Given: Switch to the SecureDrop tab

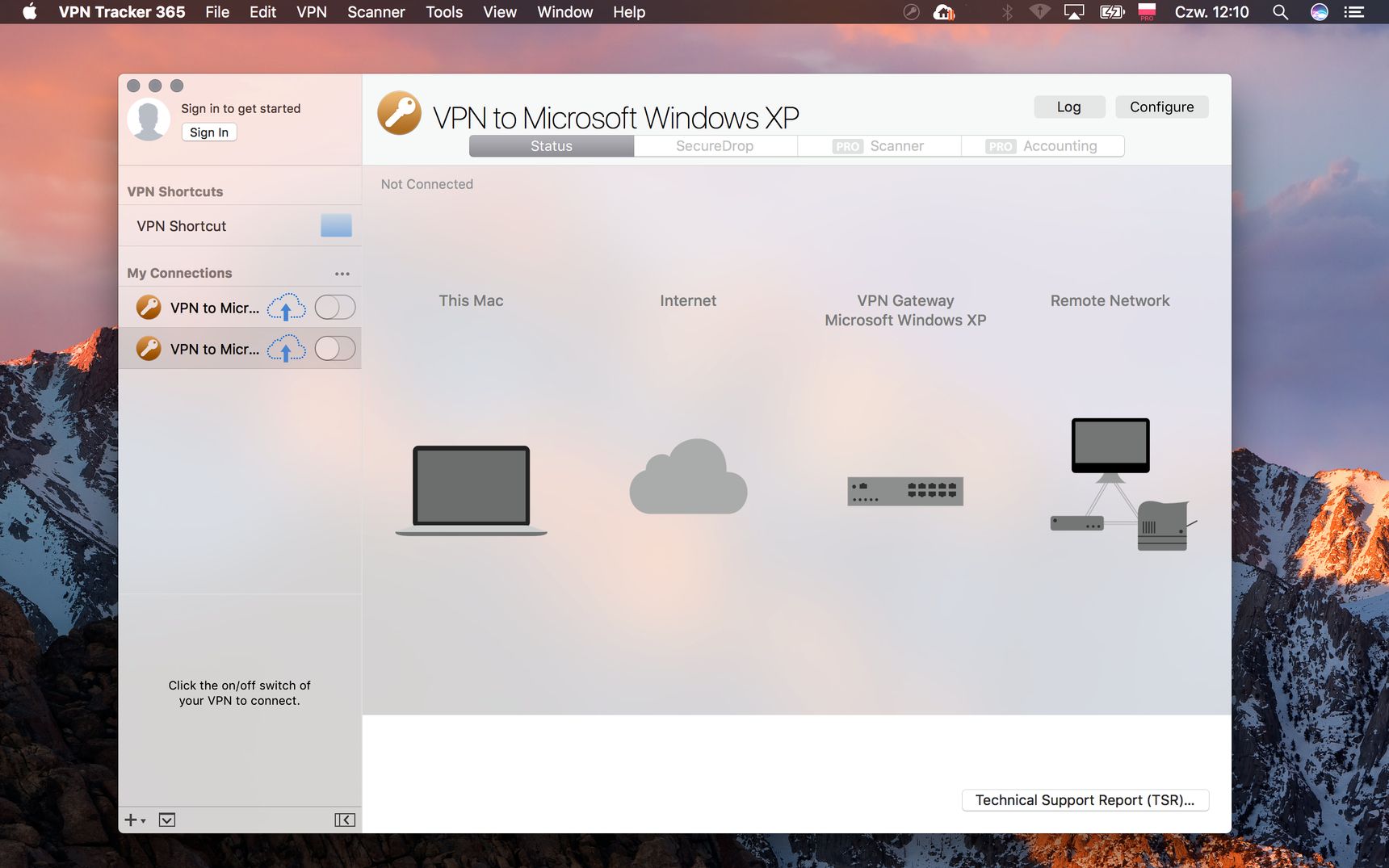Looking at the screenshot, I should coord(715,146).
